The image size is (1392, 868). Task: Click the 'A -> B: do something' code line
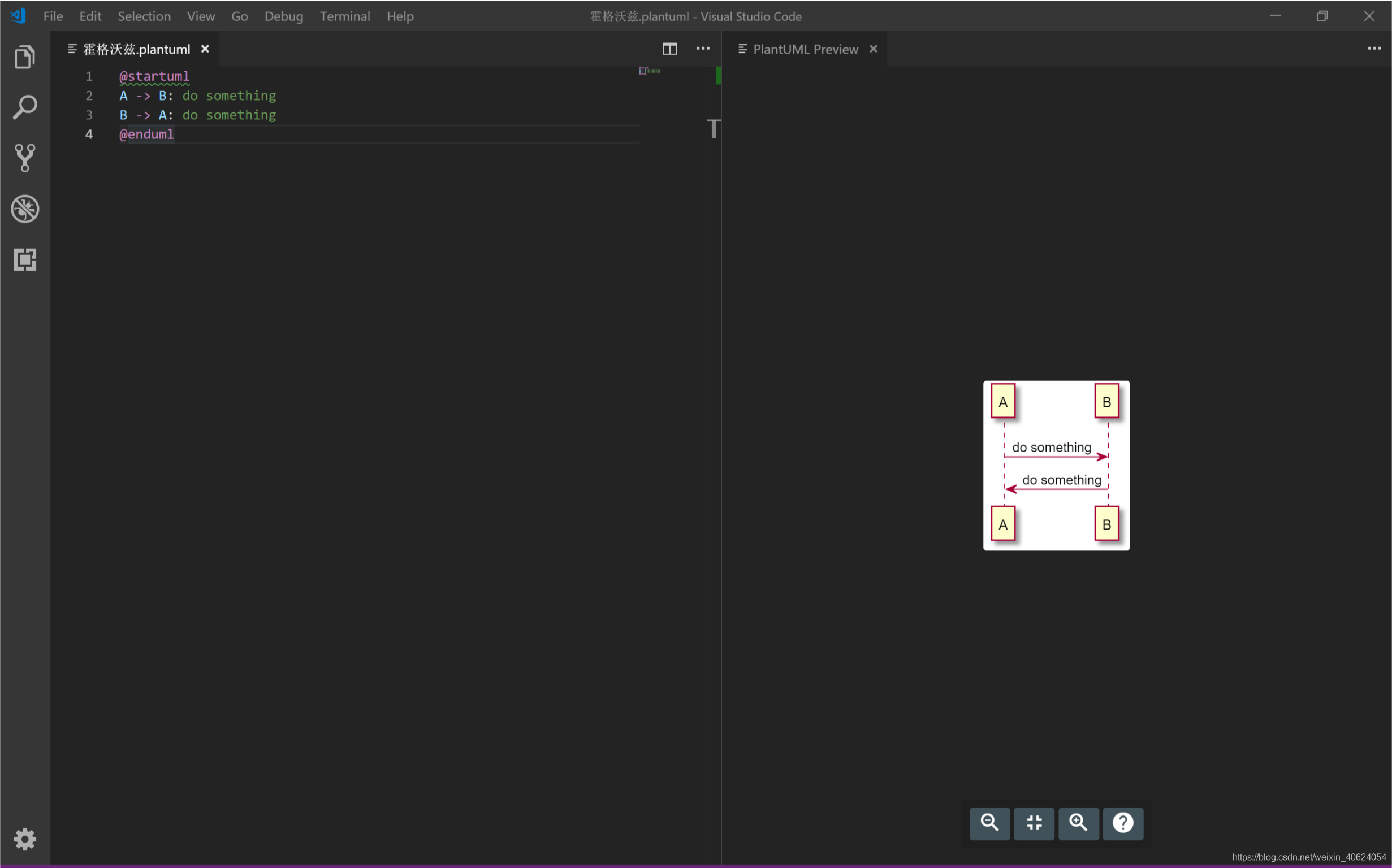coord(197,96)
